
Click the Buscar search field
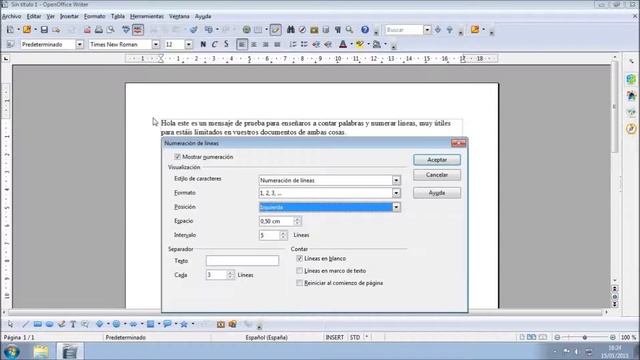(x=404, y=30)
